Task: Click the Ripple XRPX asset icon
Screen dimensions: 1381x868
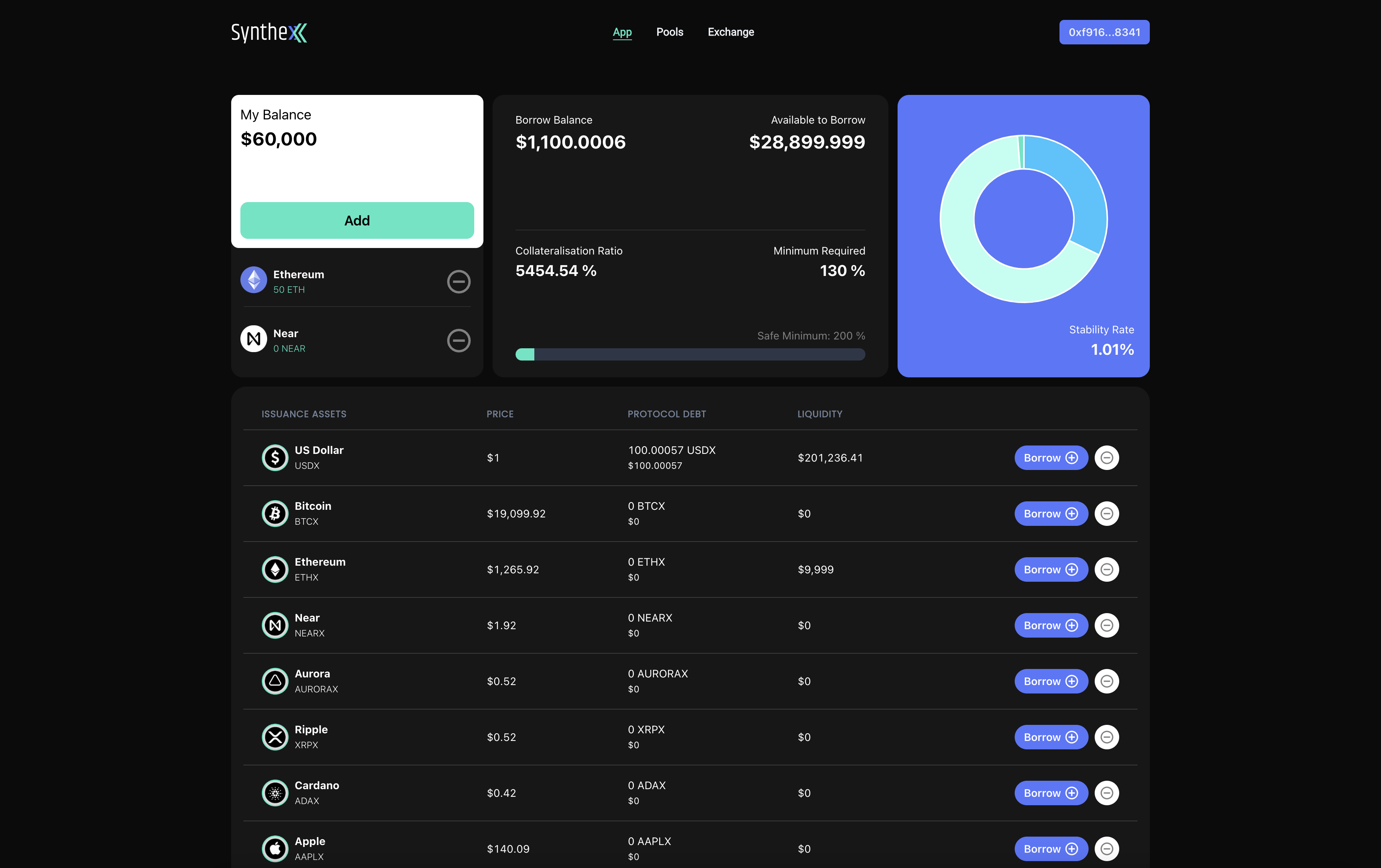Action: tap(275, 737)
